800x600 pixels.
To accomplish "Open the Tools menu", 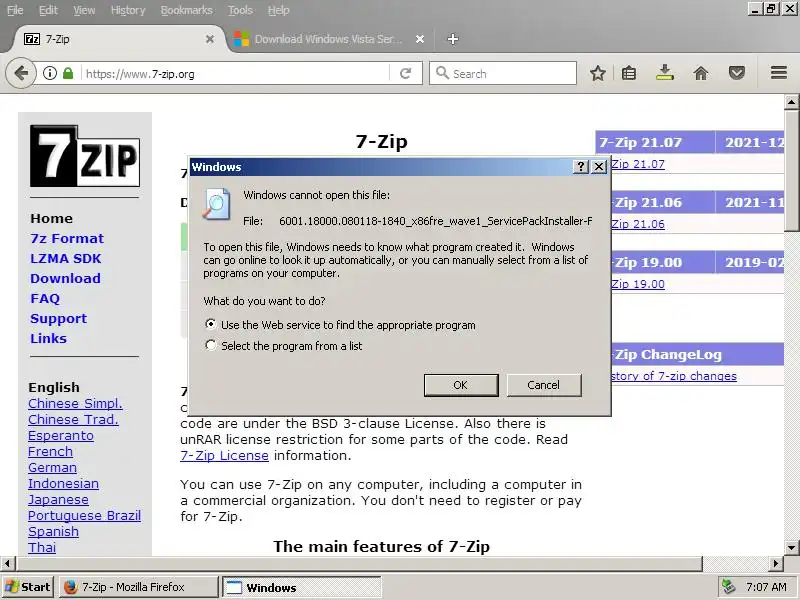I will pyautogui.click(x=240, y=10).
